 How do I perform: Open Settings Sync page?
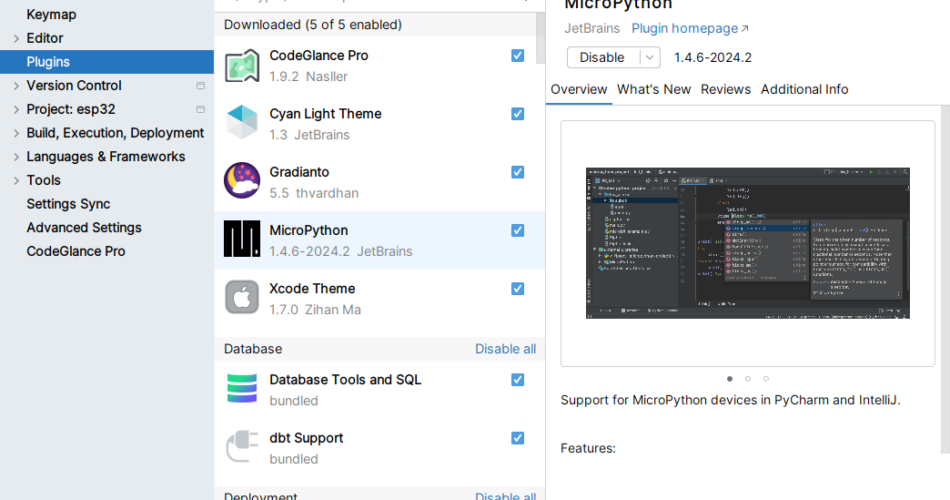[68, 204]
